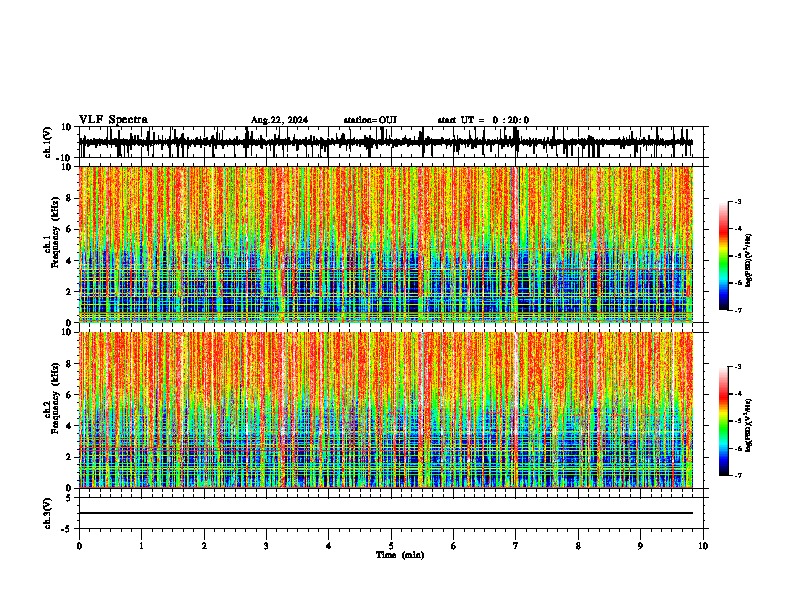Click the "VLF Spectra" plot title
This screenshot has height=612, width=792.
pos(113,120)
